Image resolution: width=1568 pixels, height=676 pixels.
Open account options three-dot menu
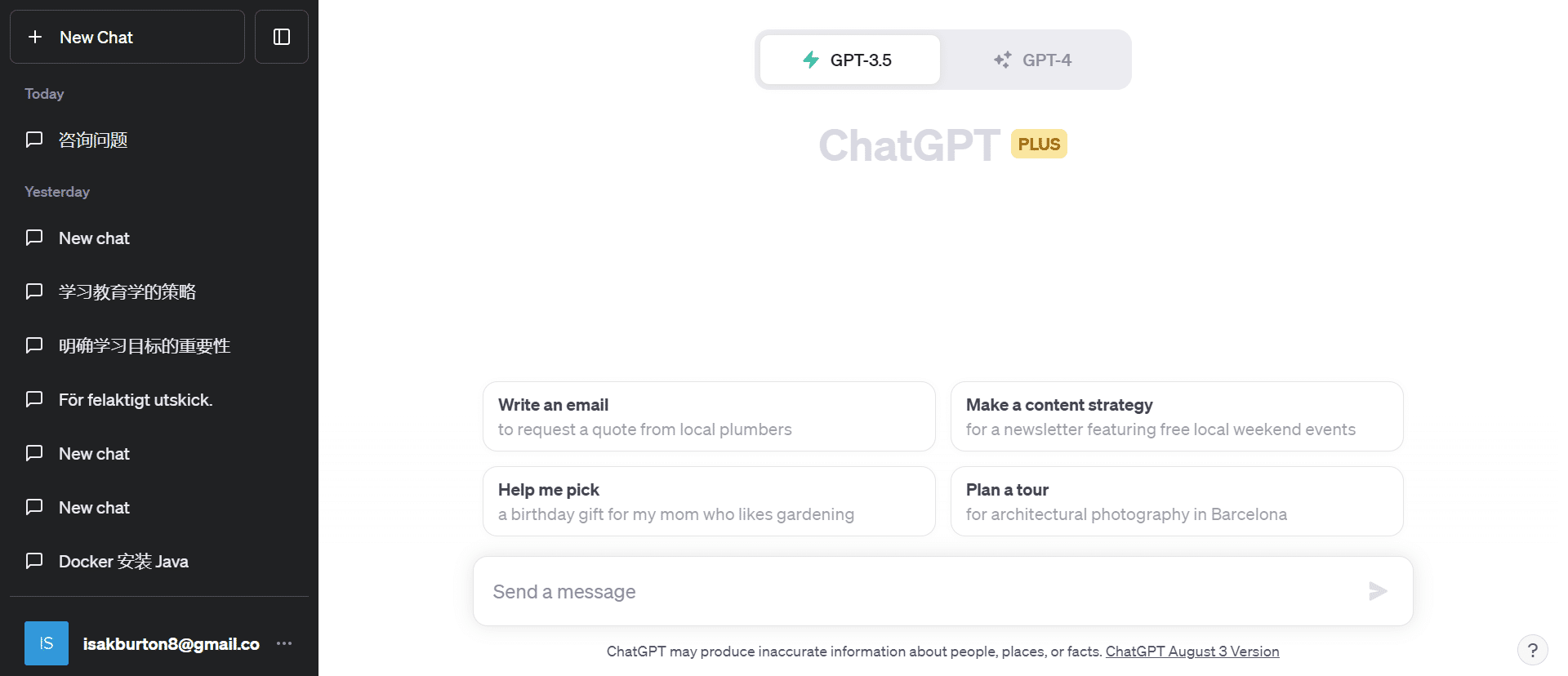click(x=284, y=643)
